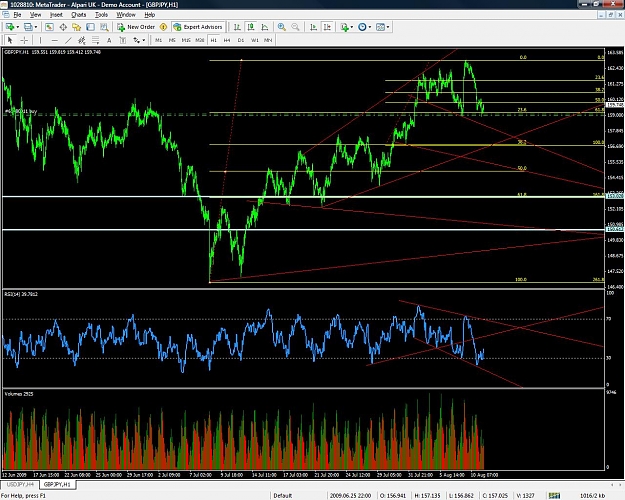Image resolution: width=625 pixels, height=500 pixels.
Task: Switch to the USDJPY,H4 chart tab
Action: coord(20,484)
